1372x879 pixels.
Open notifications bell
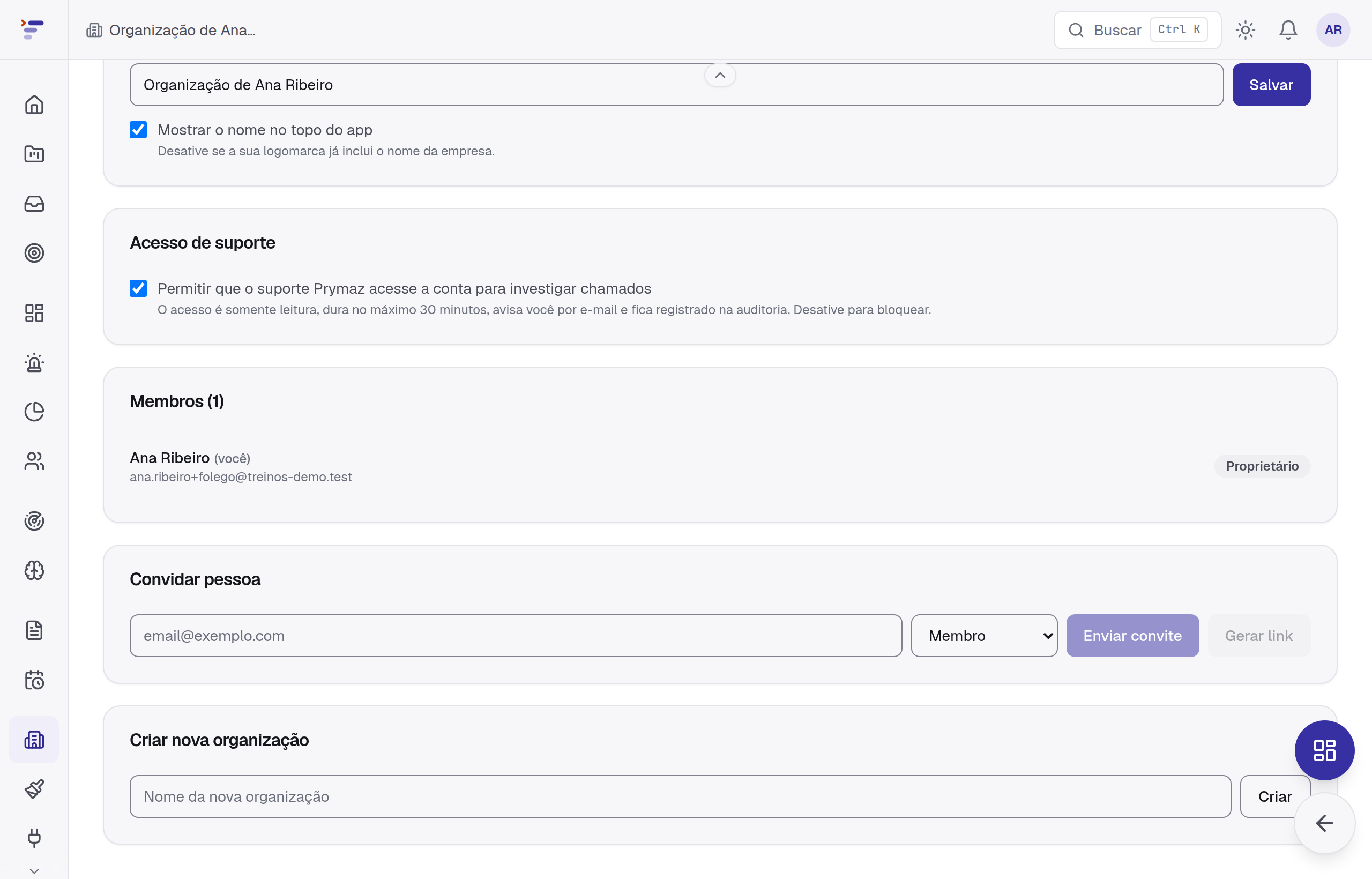click(x=1288, y=29)
